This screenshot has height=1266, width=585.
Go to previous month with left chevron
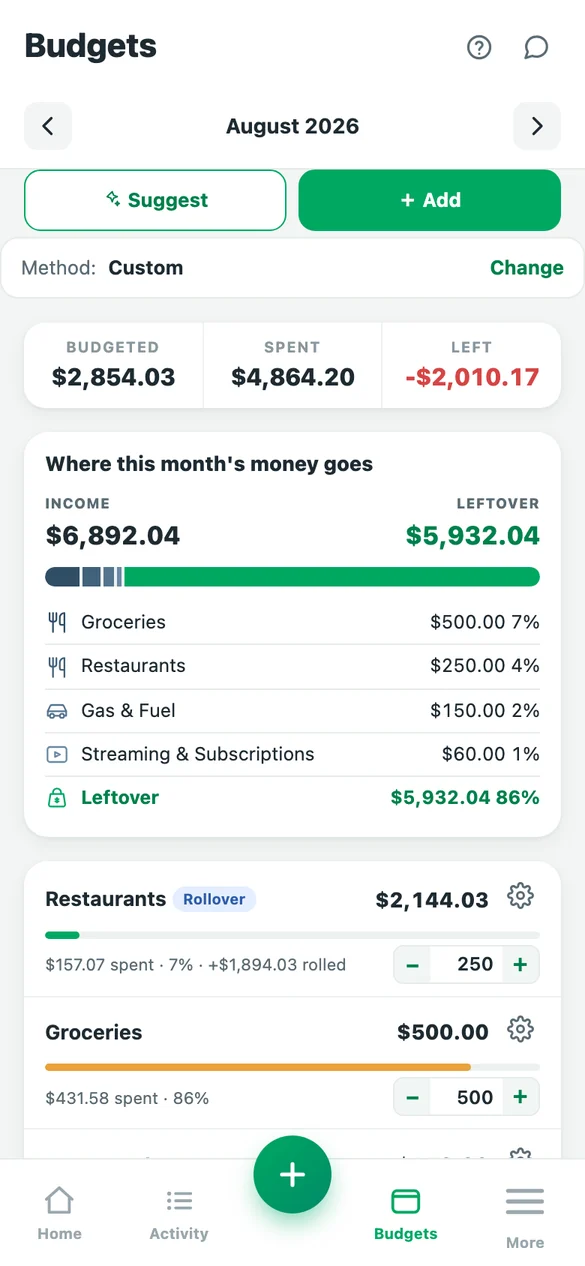click(x=48, y=126)
